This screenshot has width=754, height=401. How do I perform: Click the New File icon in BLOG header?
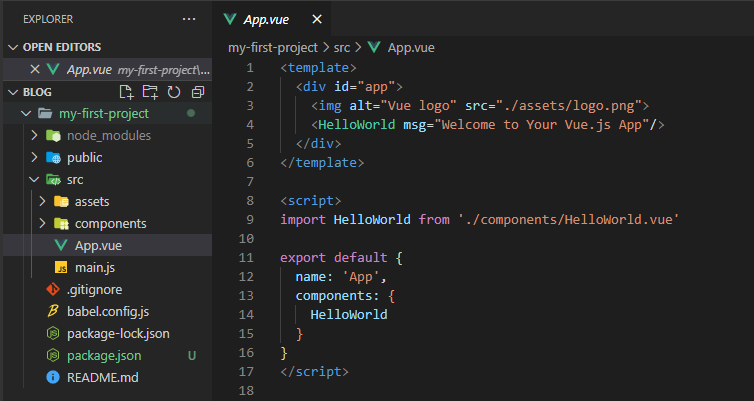click(126, 92)
